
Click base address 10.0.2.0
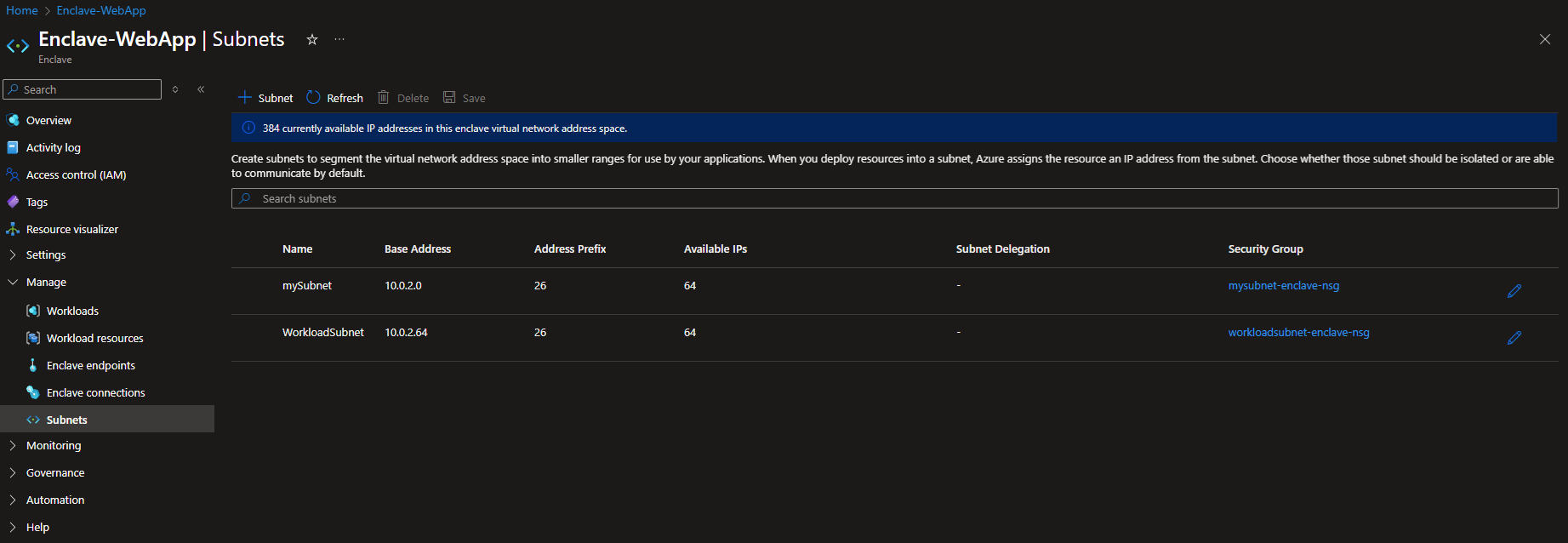click(403, 285)
